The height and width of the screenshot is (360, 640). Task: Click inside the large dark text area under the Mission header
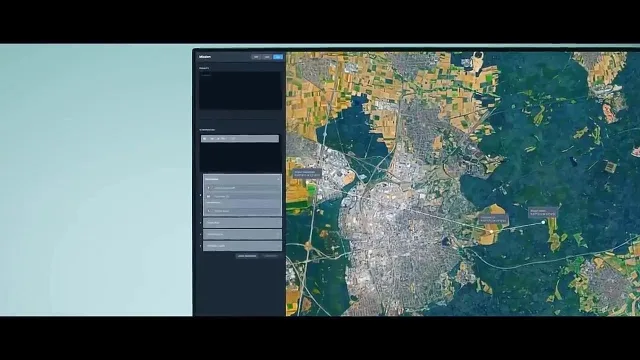(240, 91)
